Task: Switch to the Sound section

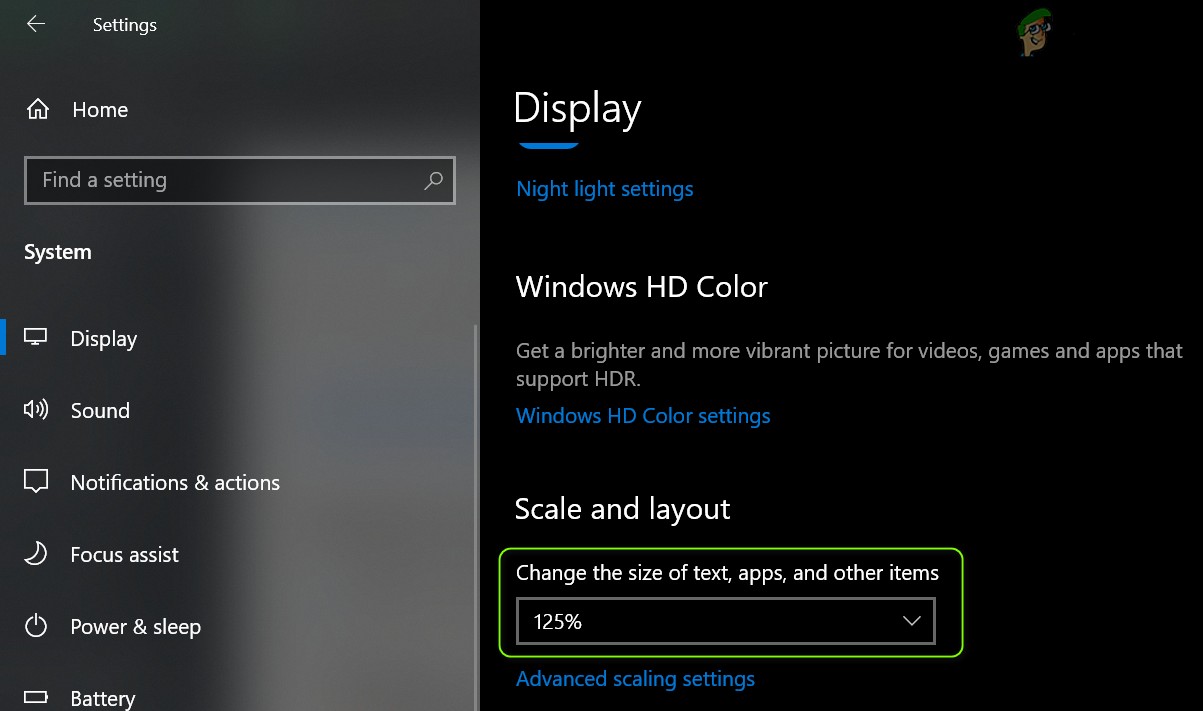Action: [x=100, y=410]
